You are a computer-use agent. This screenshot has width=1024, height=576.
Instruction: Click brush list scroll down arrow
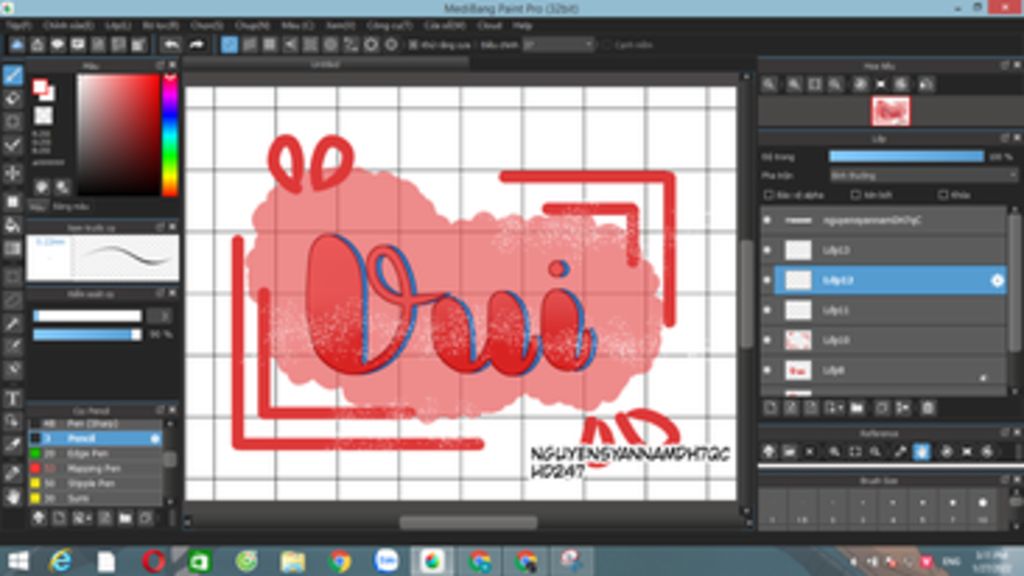[170, 501]
